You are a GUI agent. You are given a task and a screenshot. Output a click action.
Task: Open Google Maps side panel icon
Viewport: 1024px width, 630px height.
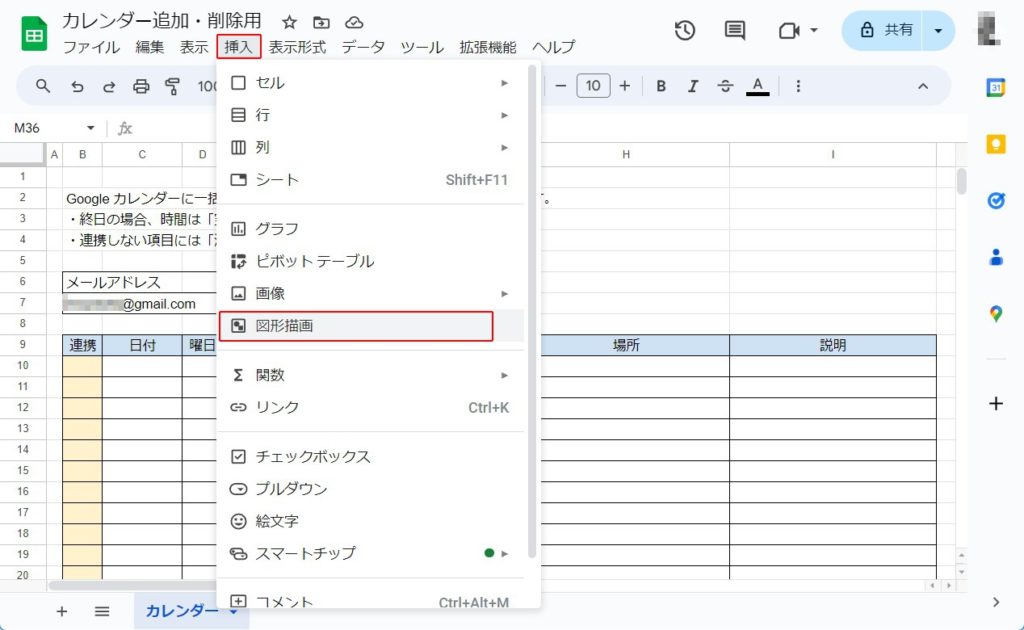click(x=995, y=314)
